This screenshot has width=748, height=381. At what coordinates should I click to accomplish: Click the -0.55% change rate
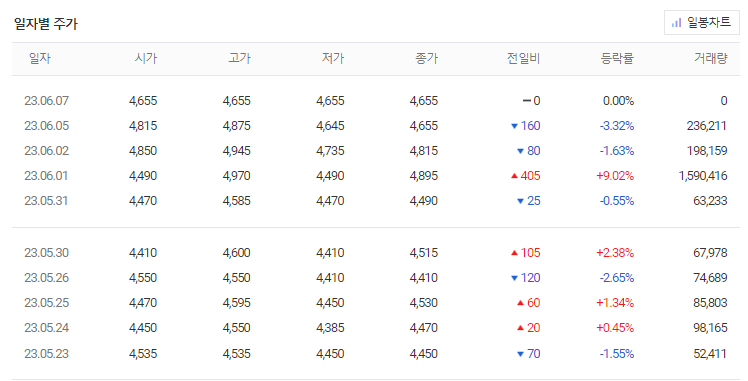pyautogui.click(x=617, y=201)
